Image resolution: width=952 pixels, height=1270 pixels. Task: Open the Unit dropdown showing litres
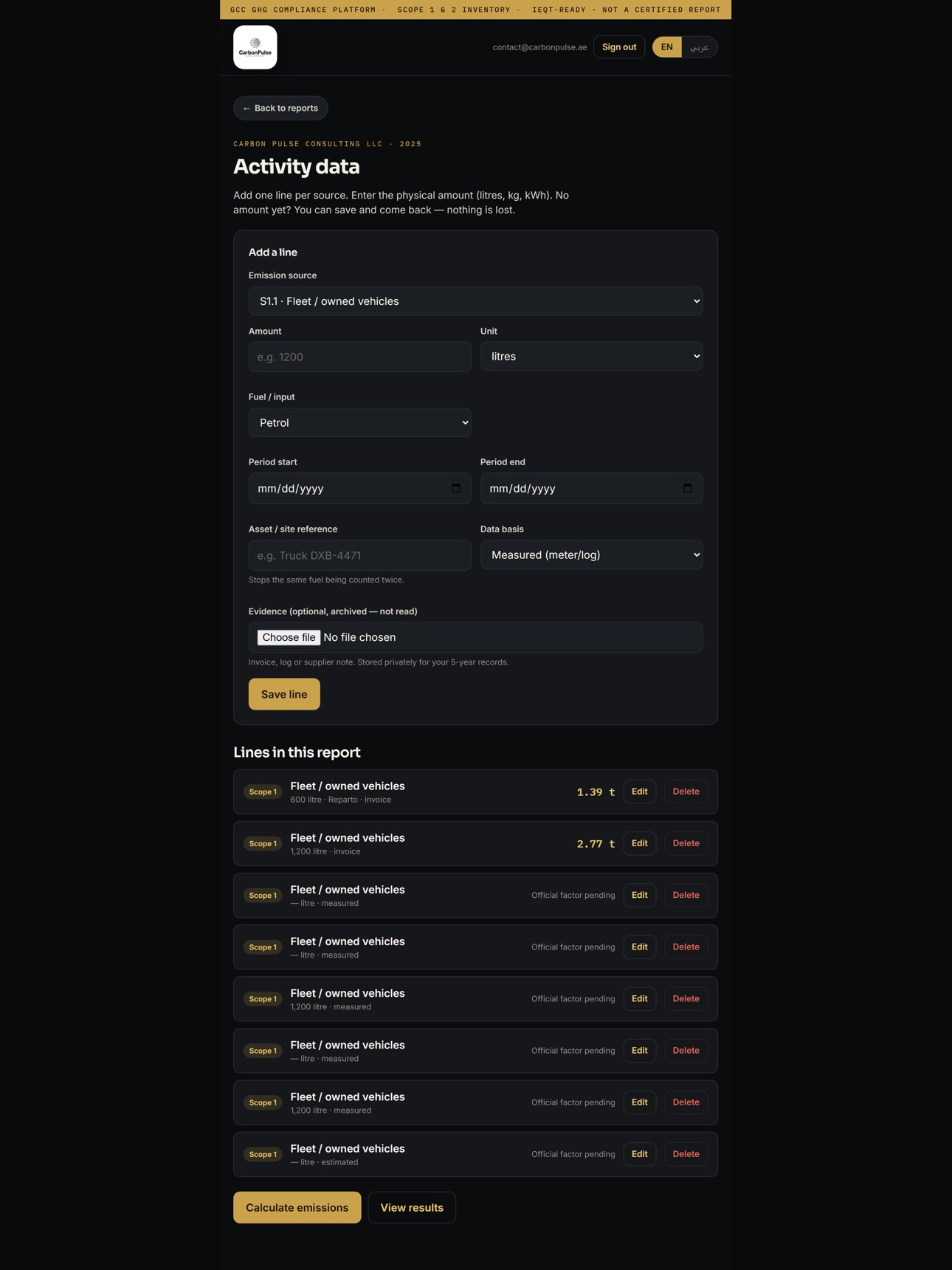click(591, 357)
